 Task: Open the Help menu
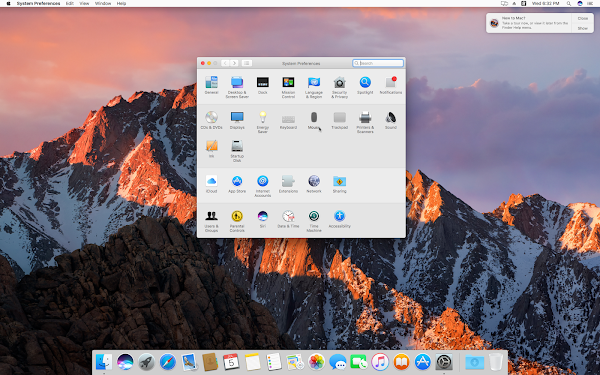121,3
